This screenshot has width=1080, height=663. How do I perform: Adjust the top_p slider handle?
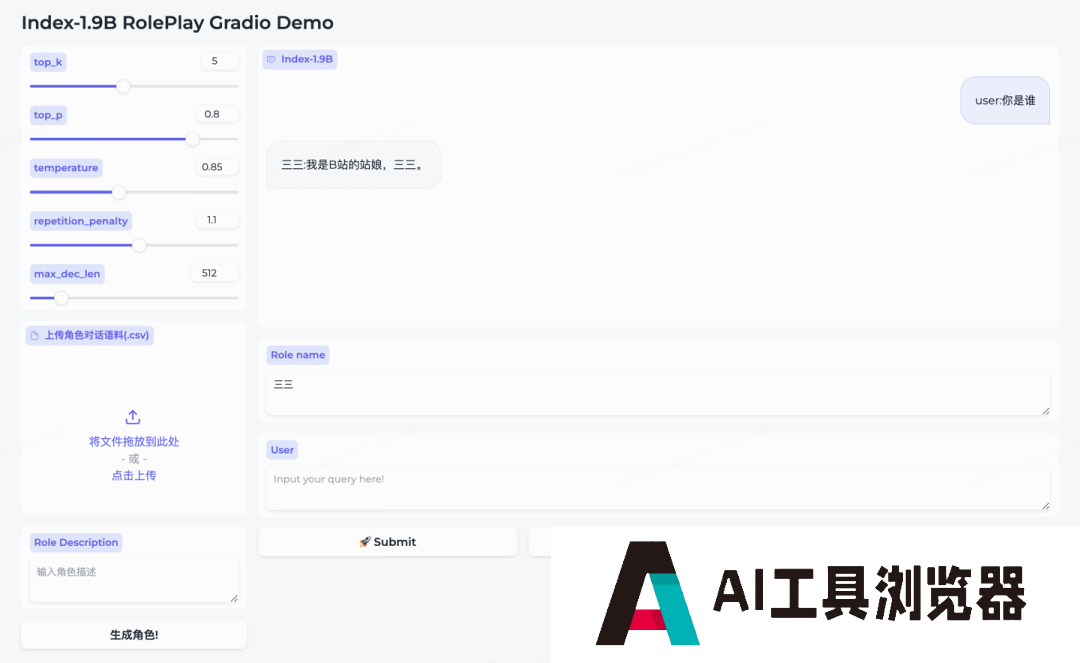192,139
